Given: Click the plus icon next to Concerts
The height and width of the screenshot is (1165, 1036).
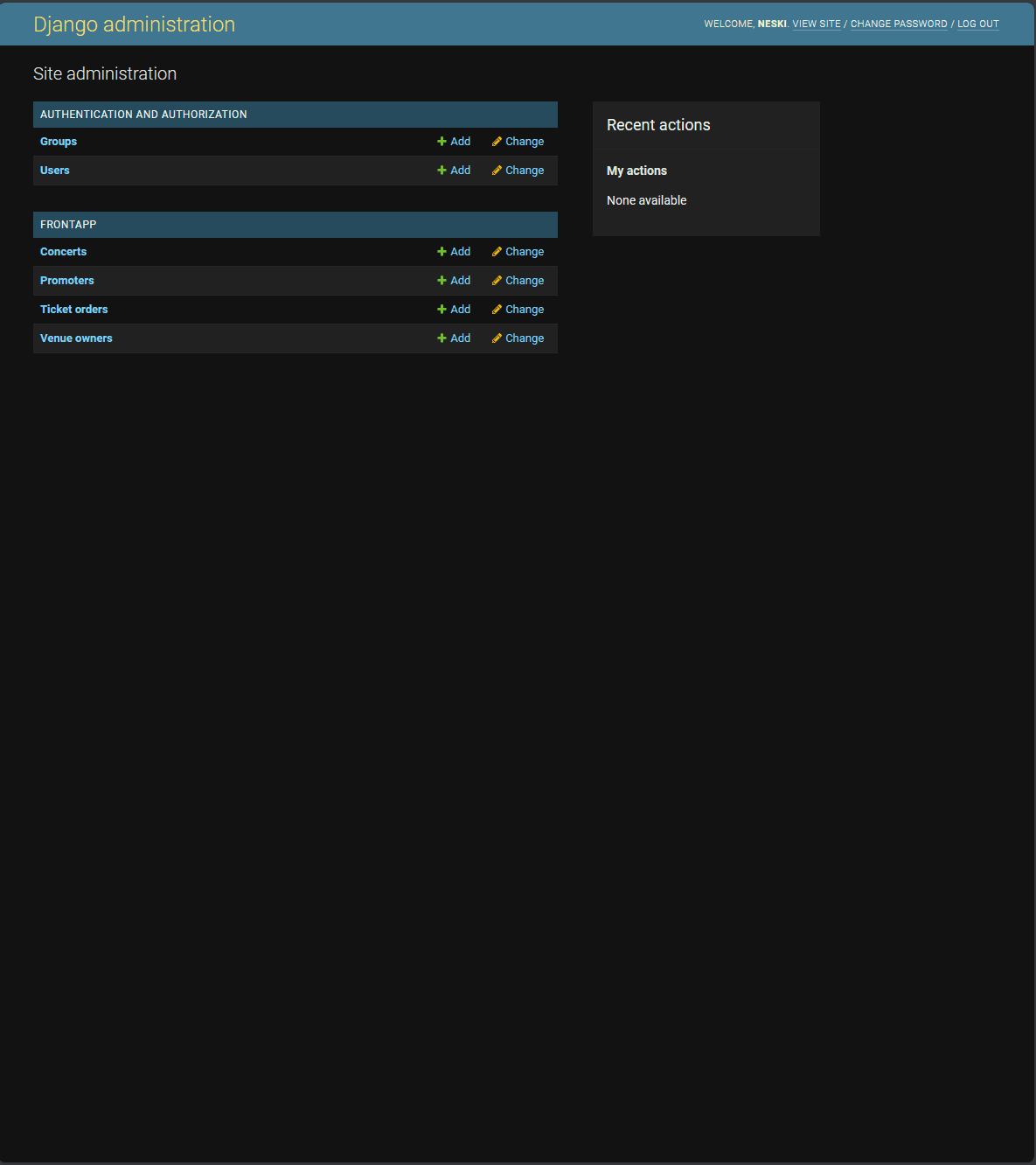Looking at the screenshot, I should tap(441, 251).
